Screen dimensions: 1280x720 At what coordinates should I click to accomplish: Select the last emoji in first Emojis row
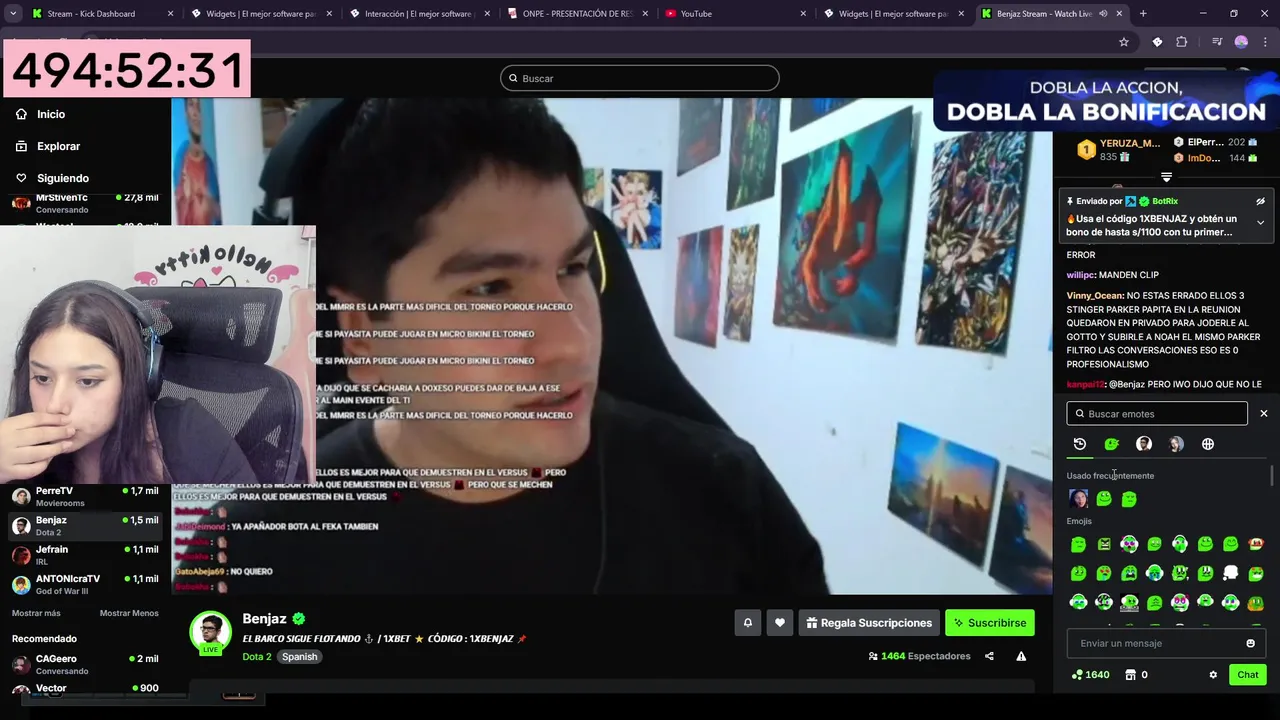[x=1256, y=544]
